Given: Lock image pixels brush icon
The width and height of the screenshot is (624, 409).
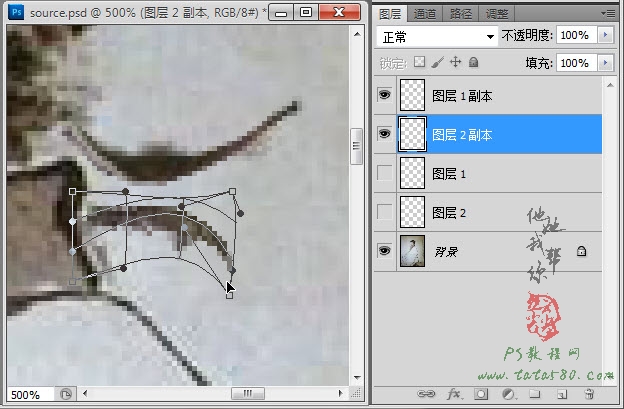Looking at the screenshot, I should [437, 62].
